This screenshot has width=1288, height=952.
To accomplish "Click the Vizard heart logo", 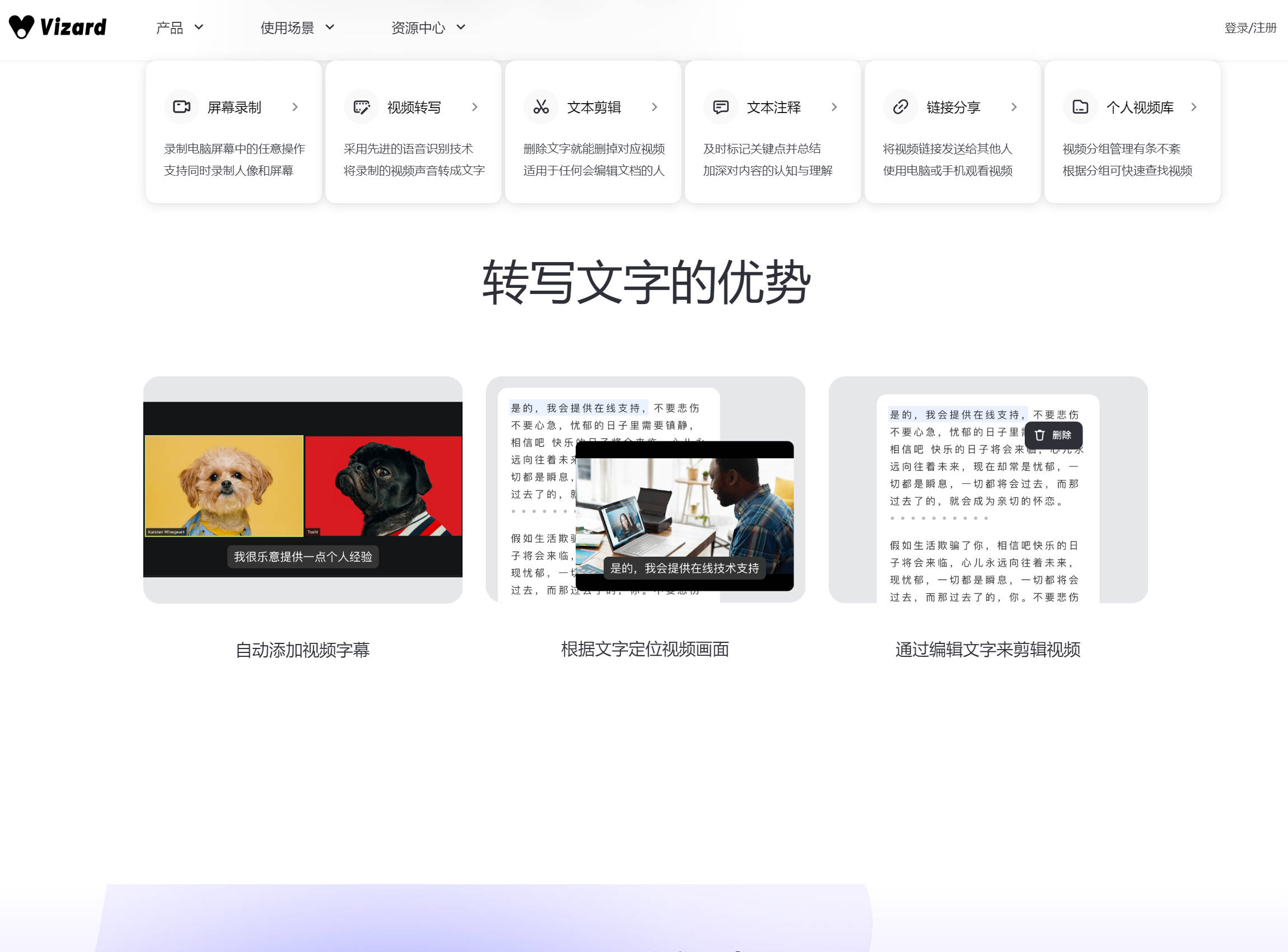I will click(22, 26).
